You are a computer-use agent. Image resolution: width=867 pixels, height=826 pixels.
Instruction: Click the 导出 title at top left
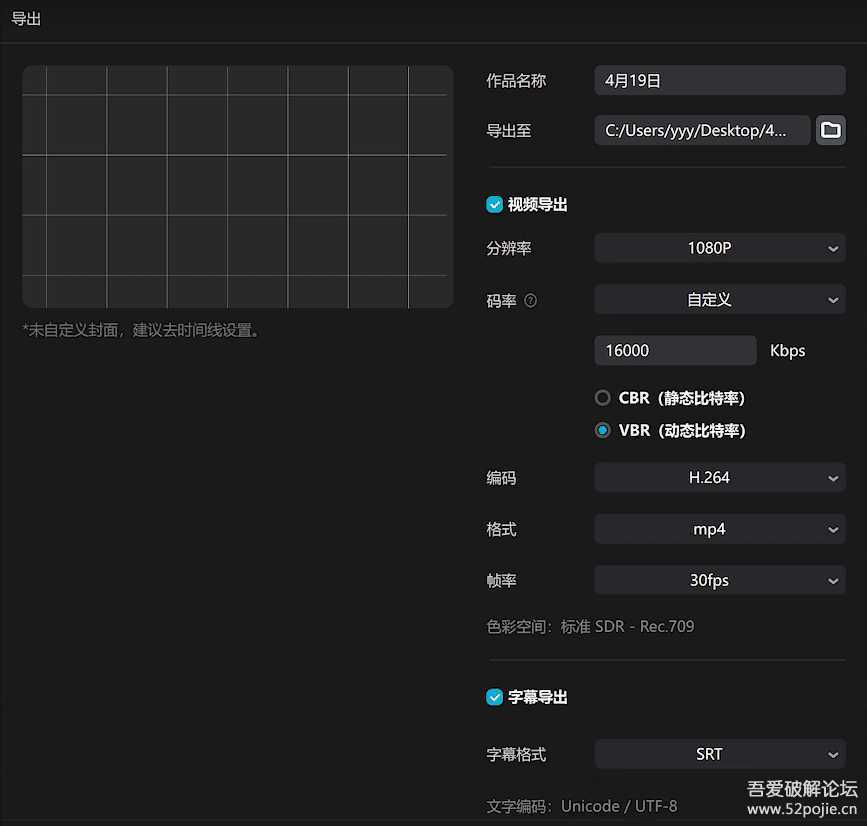click(x=26, y=18)
